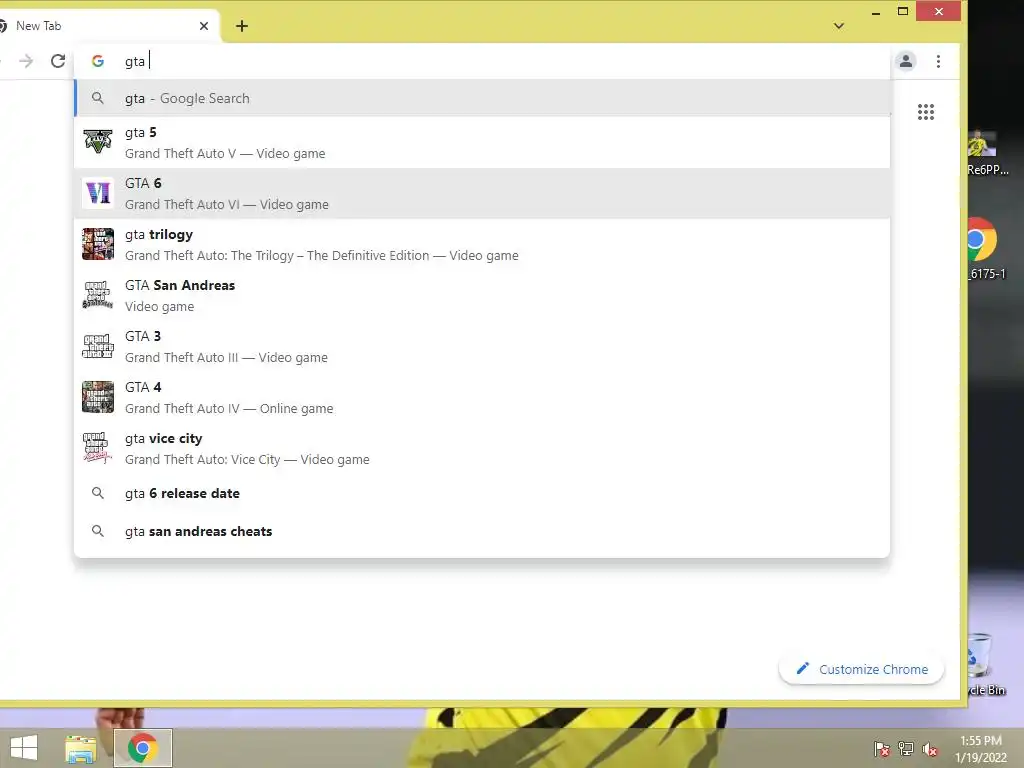1024x768 pixels.
Task: Click search icon beside 'gta san andreas cheats'
Action: (x=98, y=531)
